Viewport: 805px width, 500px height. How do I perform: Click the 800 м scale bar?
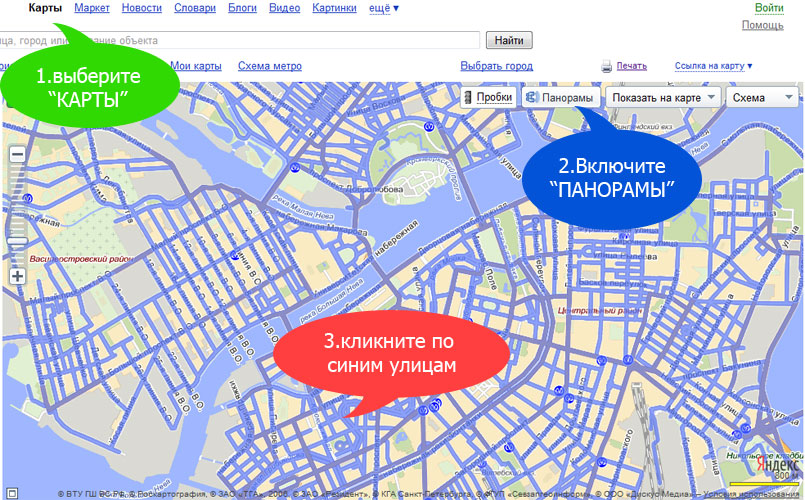[x=763, y=484]
